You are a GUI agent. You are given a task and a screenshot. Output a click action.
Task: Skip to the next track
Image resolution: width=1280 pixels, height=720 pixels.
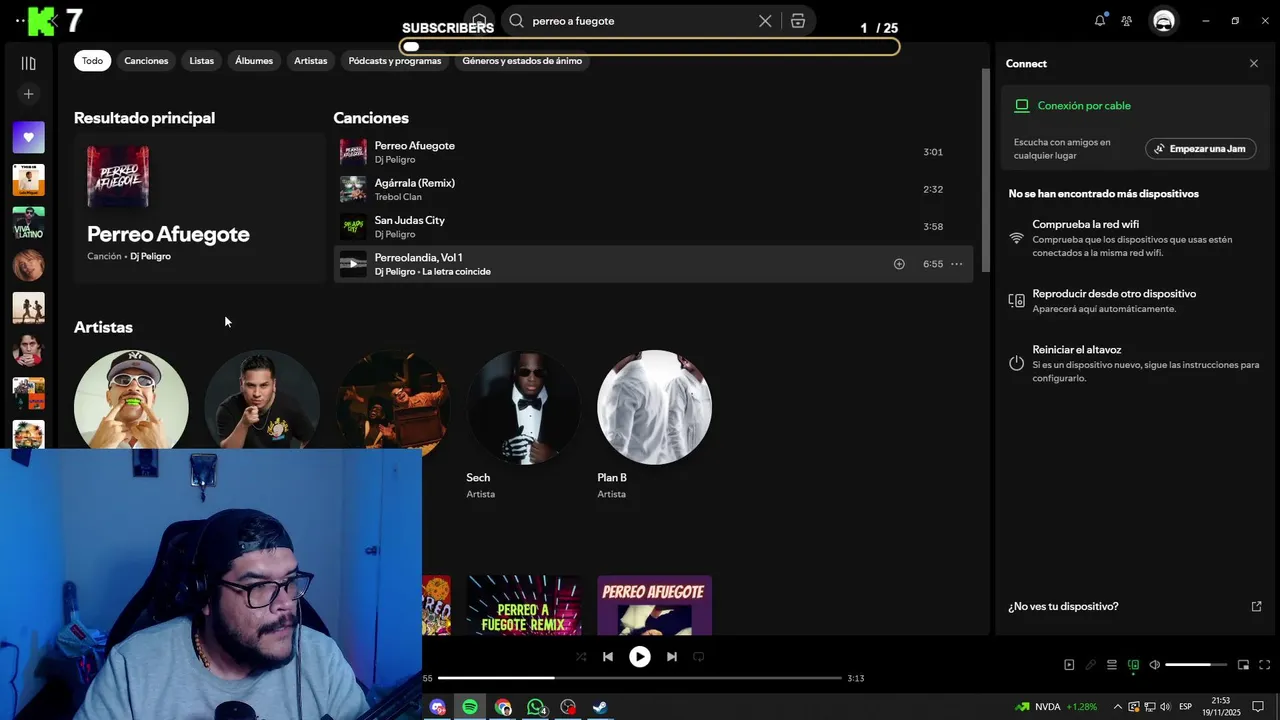point(672,657)
